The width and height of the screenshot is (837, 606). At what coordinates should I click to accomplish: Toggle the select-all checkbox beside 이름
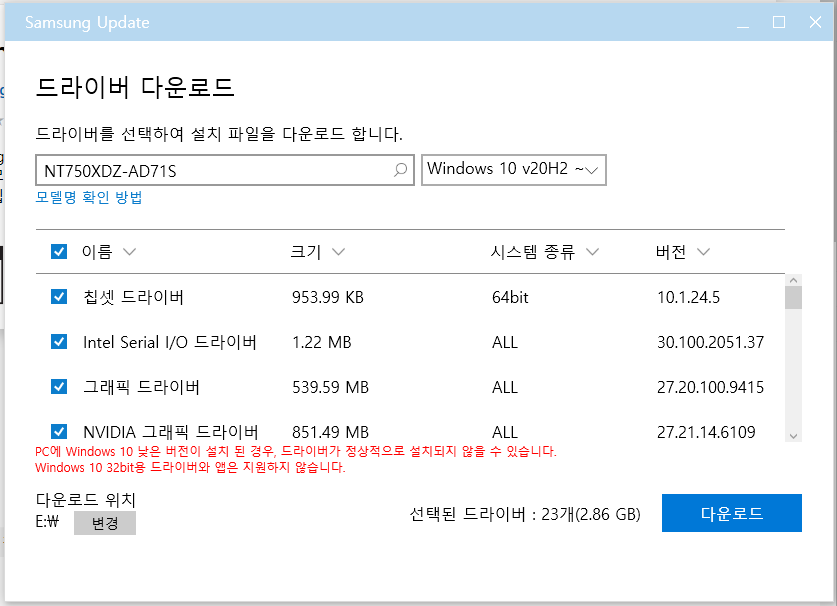pos(59,251)
